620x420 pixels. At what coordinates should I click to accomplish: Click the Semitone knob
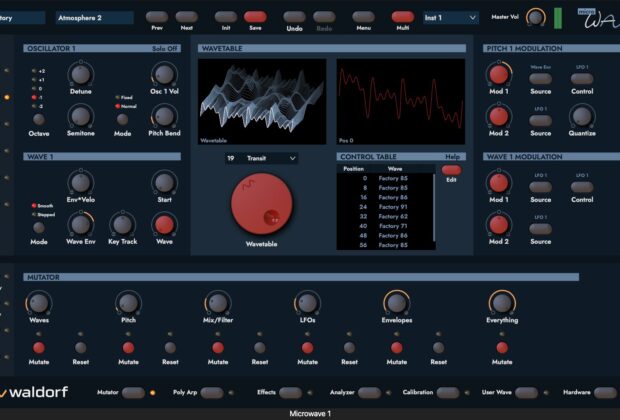(81, 117)
